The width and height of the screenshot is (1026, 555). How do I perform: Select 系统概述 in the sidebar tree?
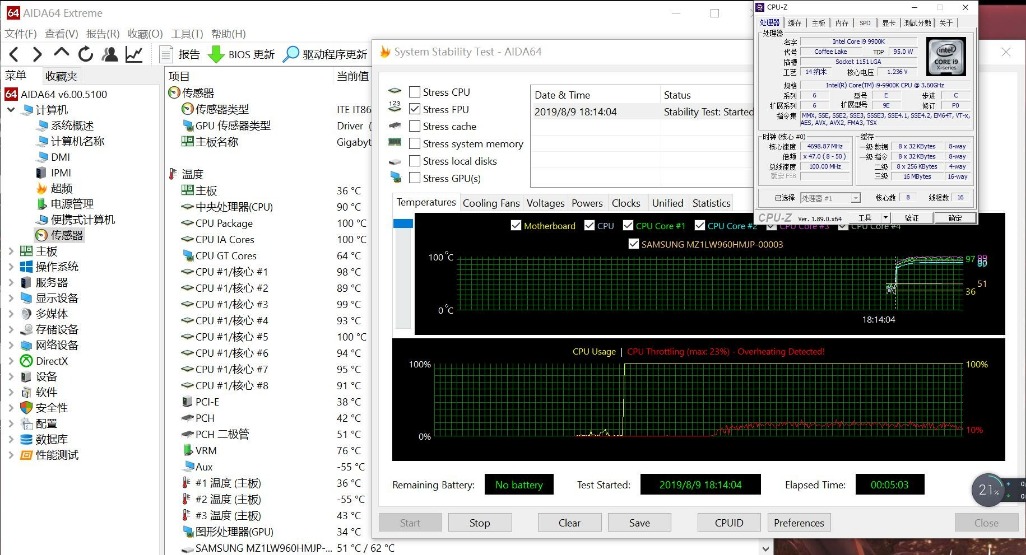(x=72, y=125)
